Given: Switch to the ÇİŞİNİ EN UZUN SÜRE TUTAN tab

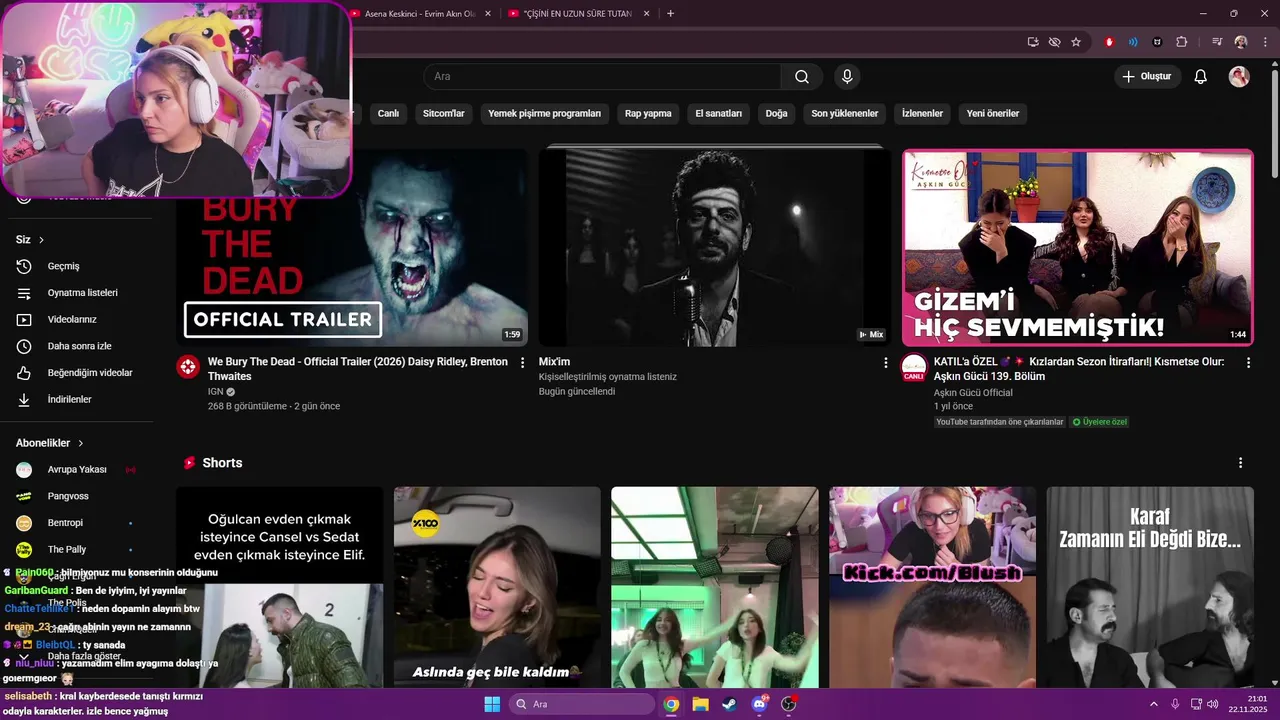Looking at the screenshot, I should click(580, 14).
